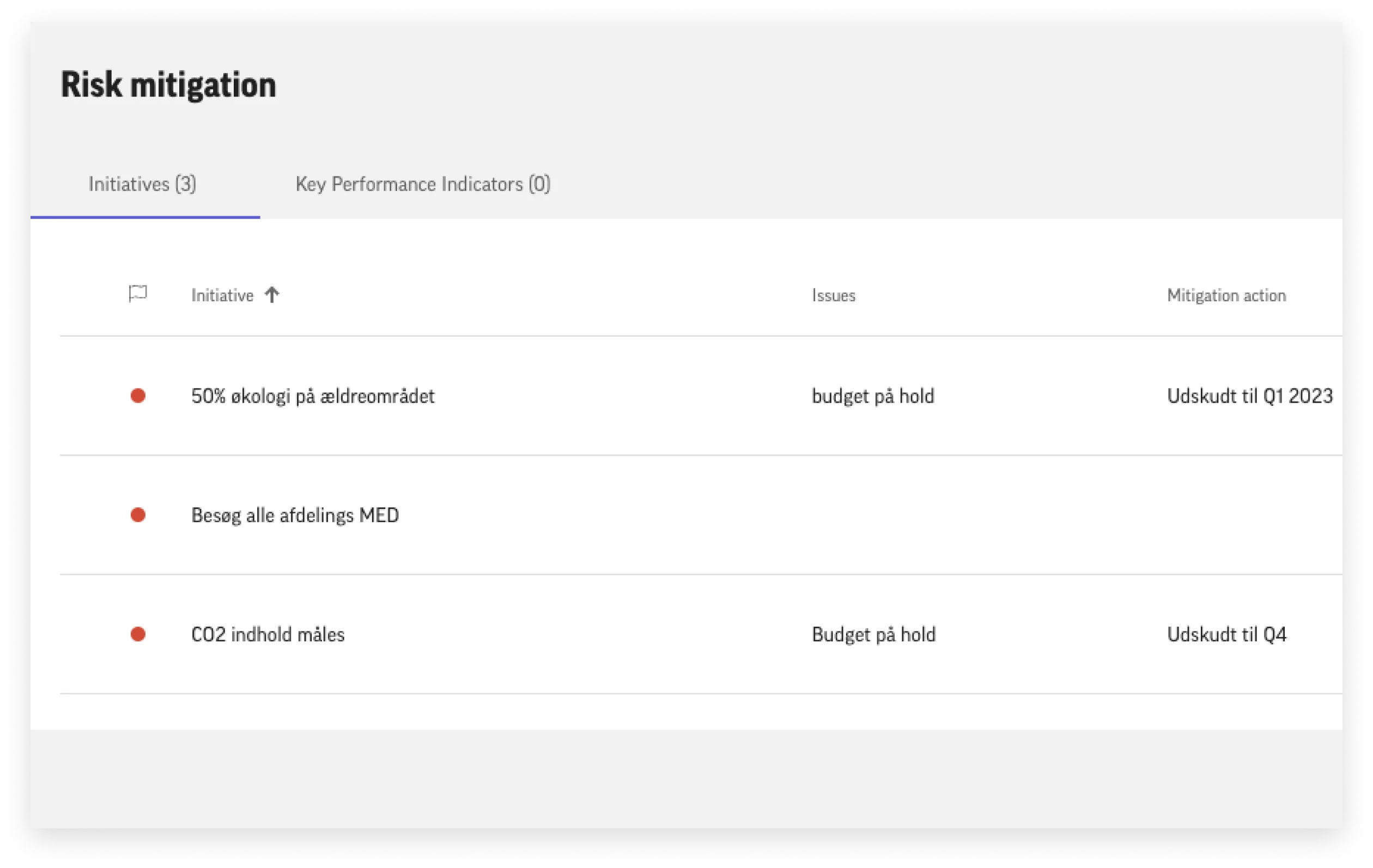Click the 'Udskudt til Q4' mitigation cell
This screenshot has width=1373, height=868.
(1226, 635)
